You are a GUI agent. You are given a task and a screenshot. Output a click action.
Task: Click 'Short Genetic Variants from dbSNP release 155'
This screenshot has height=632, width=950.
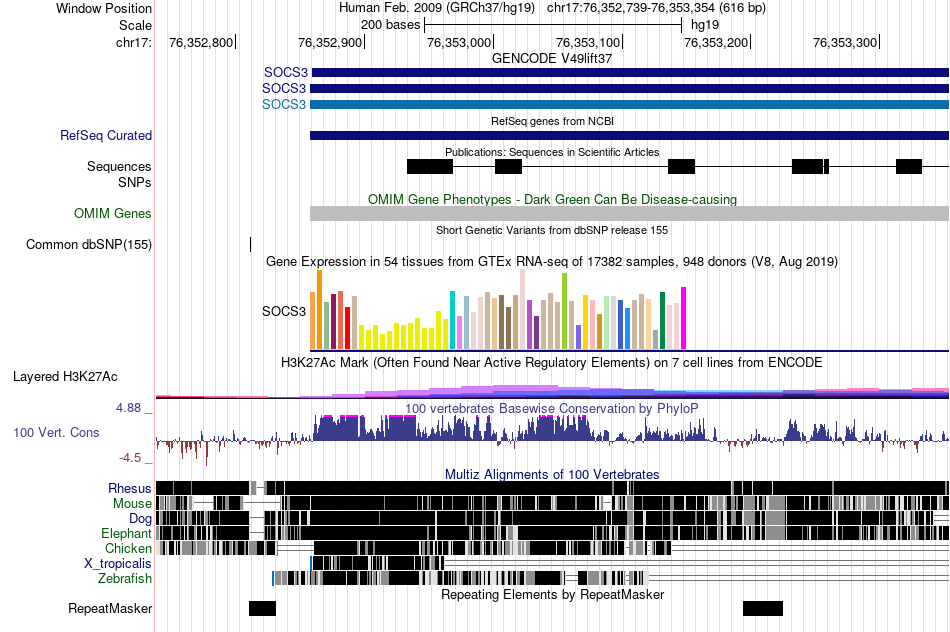pos(552,230)
